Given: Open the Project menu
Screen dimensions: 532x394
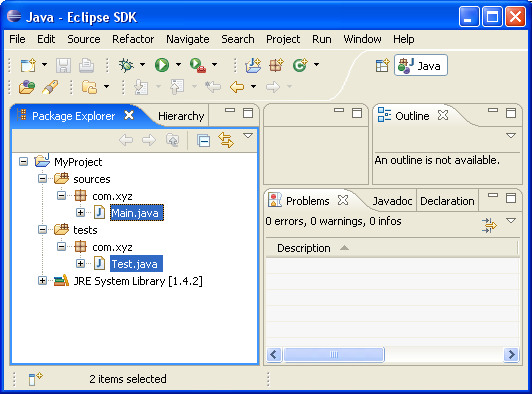Looking at the screenshot, I should [283, 39].
